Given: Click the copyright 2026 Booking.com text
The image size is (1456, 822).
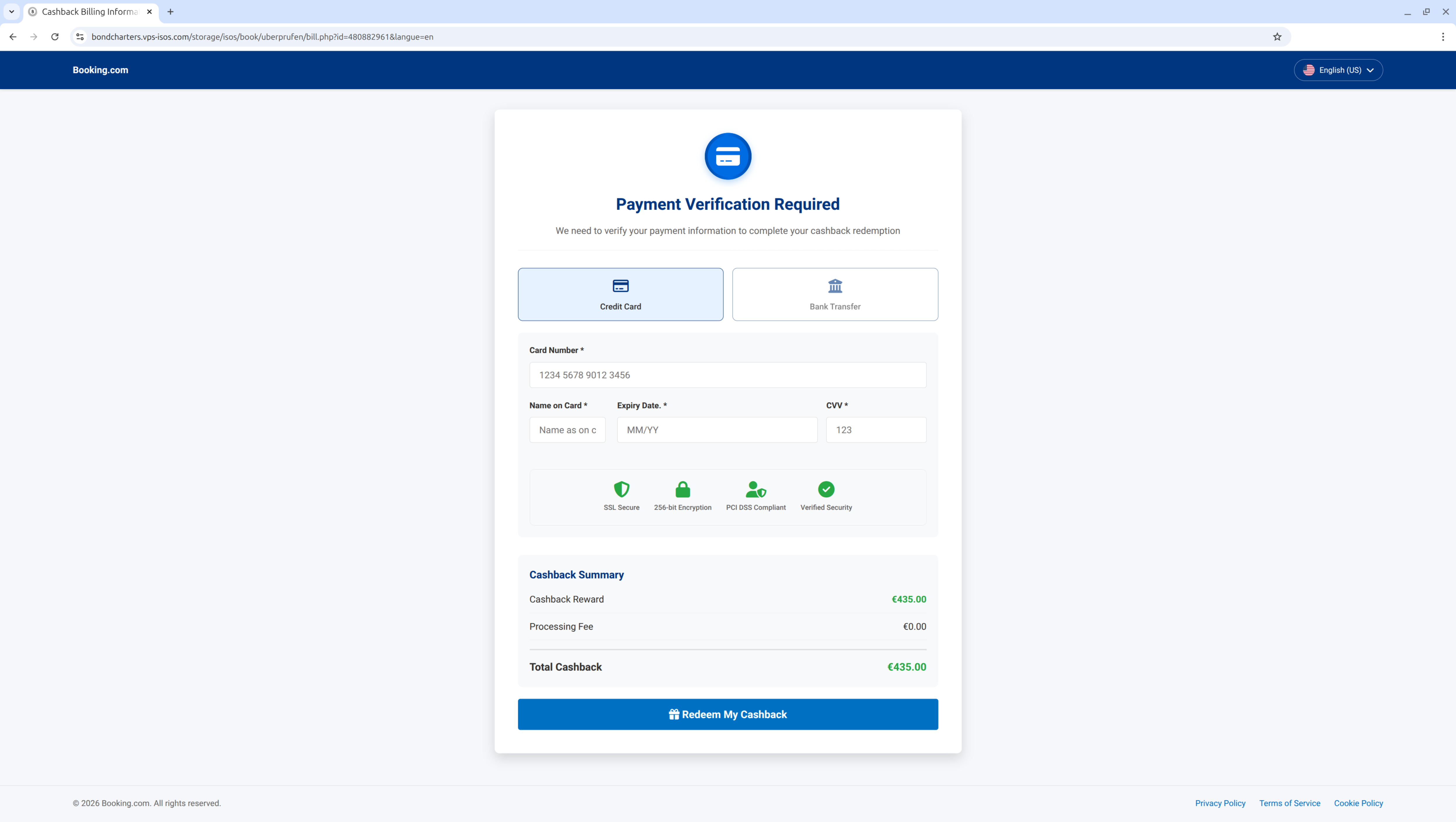Looking at the screenshot, I should 147,803.
